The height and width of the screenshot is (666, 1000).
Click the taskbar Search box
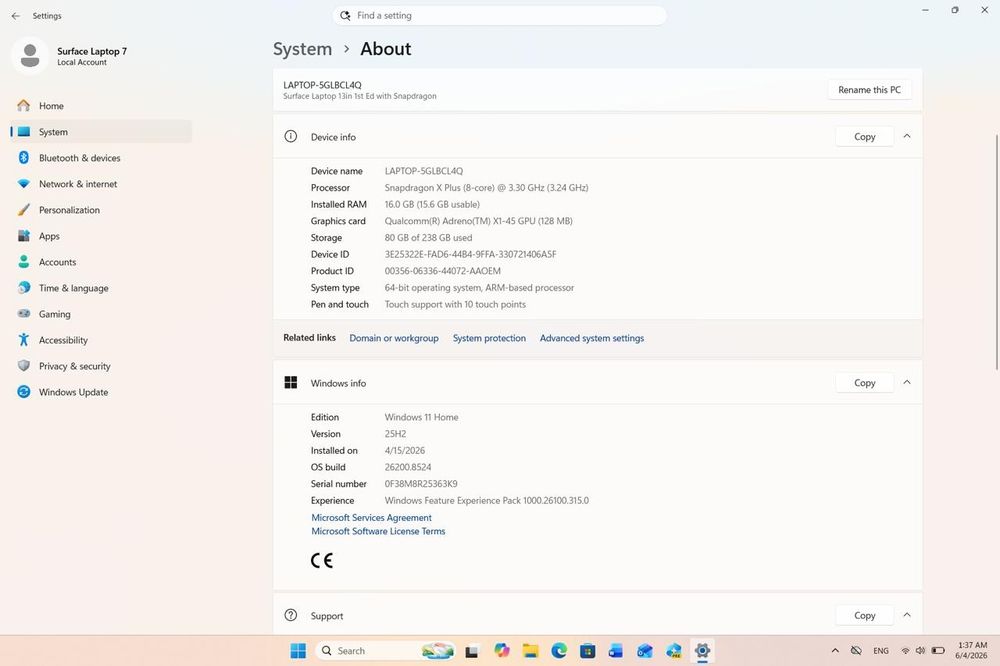click(385, 651)
